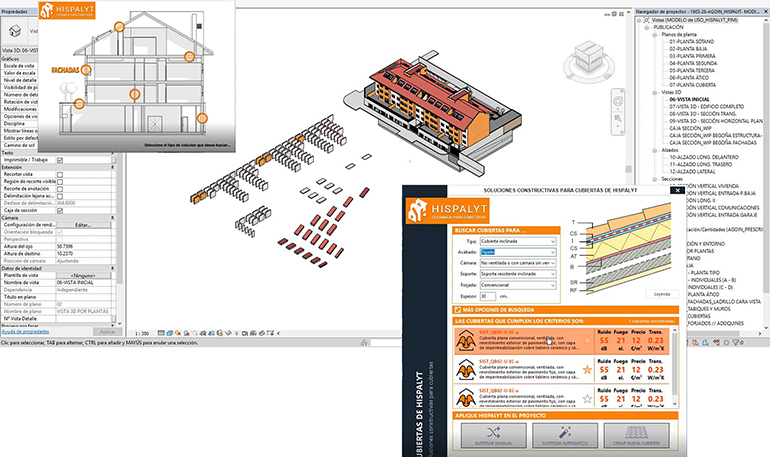Viewport: 770px width, 457px height.
Task: Click the 1:350 view scale on control bar
Action: point(142,333)
